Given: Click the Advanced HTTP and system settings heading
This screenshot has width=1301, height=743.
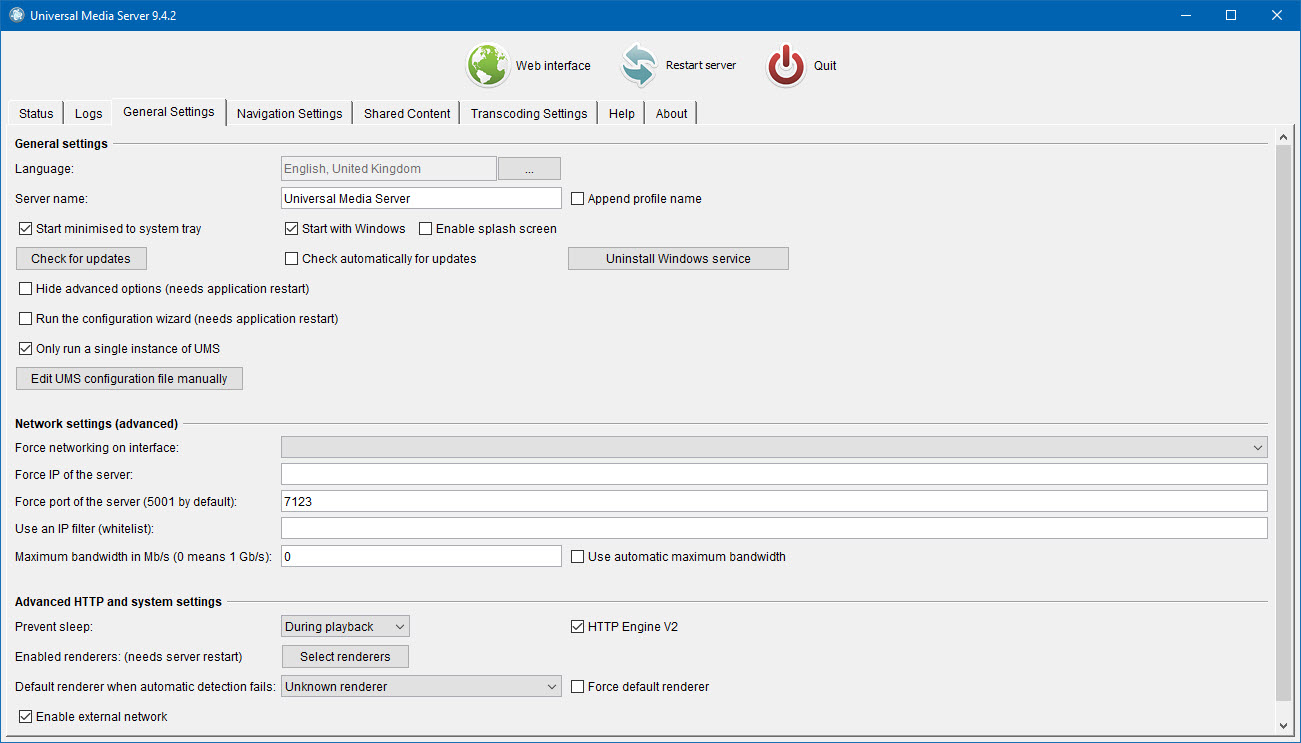Looking at the screenshot, I should tap(119, 602).
